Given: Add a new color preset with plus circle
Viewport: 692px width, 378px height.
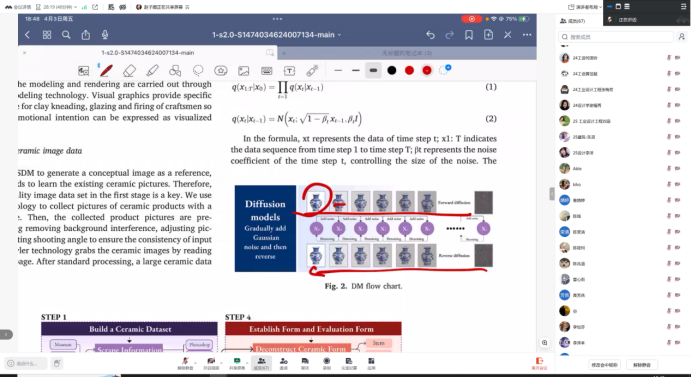Looking at the screenshot, I should click(x=445, y=70).
